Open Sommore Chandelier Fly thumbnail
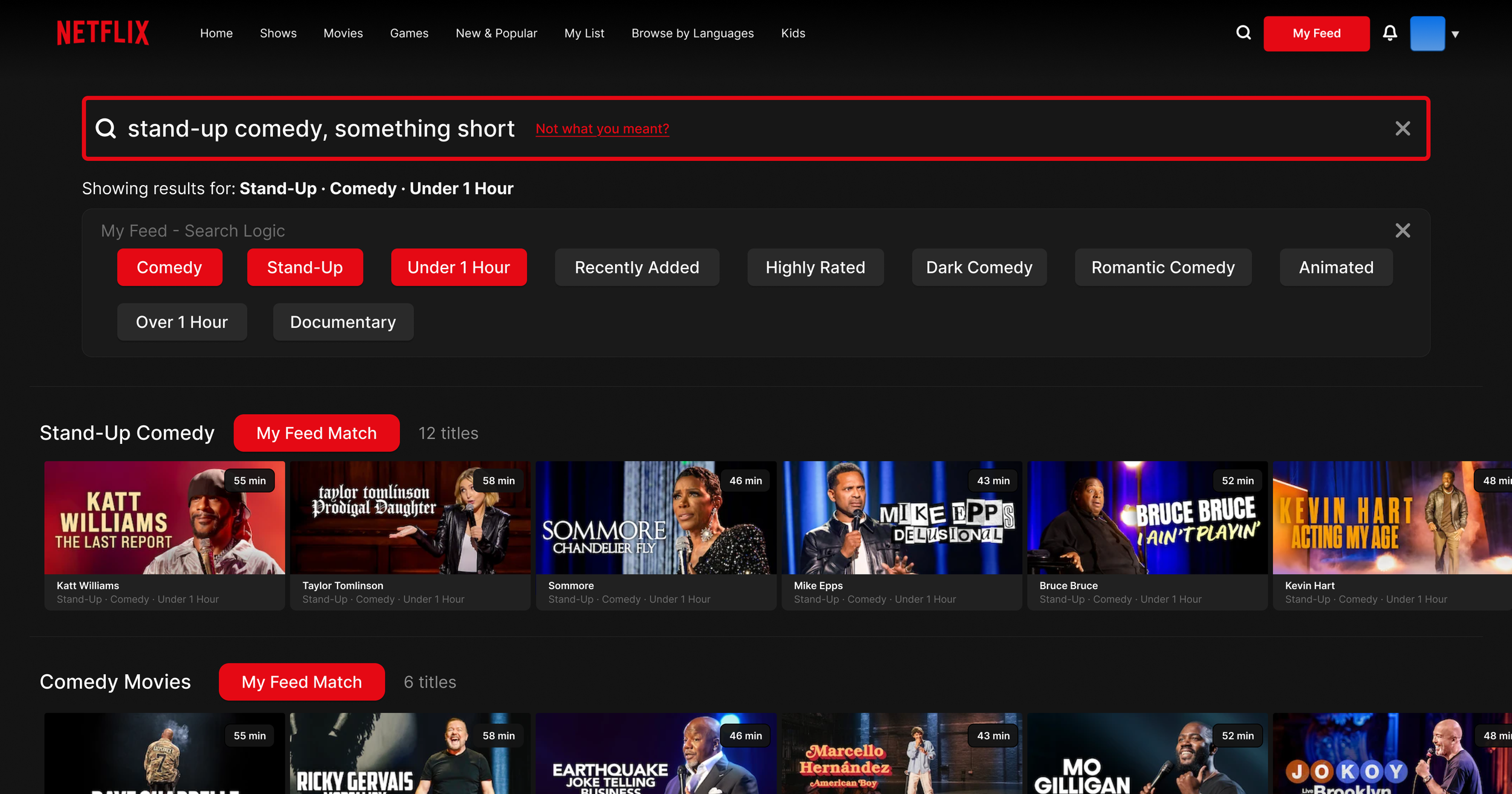 (x=656, y=518)
